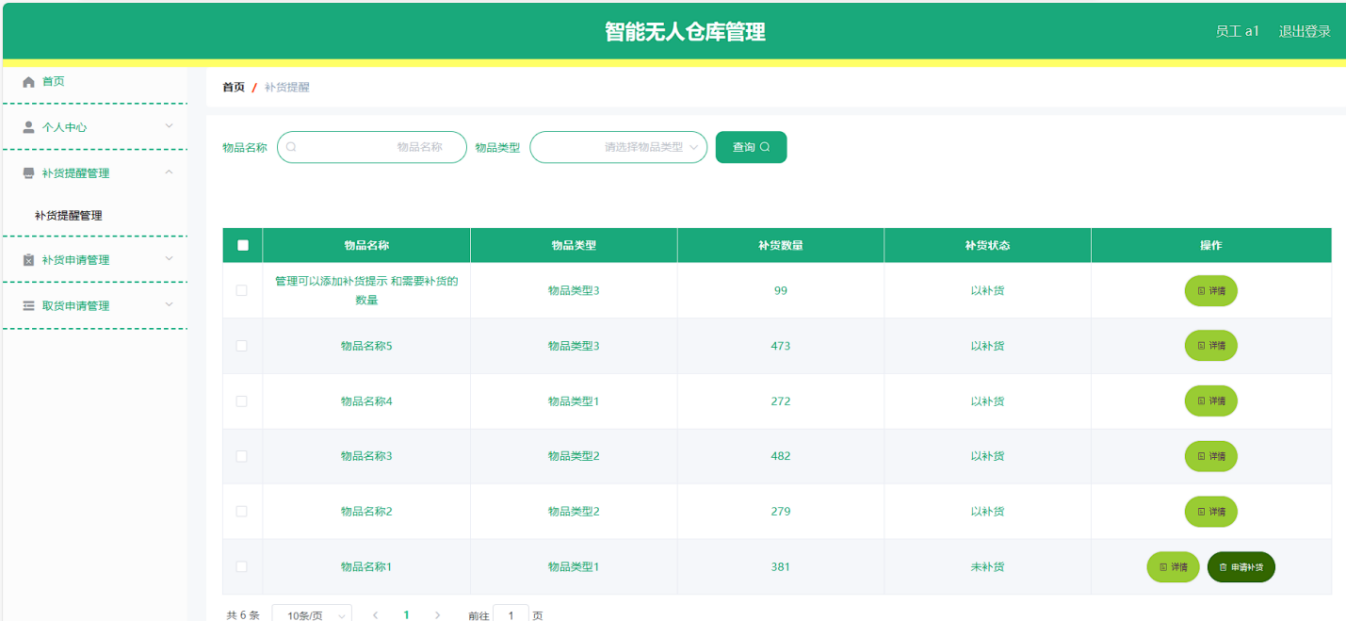Click the quantity cell 279
Viewport: 1346px width, 621px height.
pos(781,511)
